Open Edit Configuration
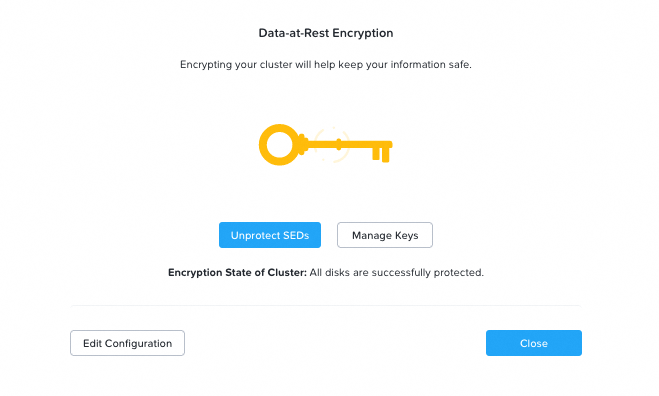The height and width of the screenshot is (396, 659). click(127, 343)
